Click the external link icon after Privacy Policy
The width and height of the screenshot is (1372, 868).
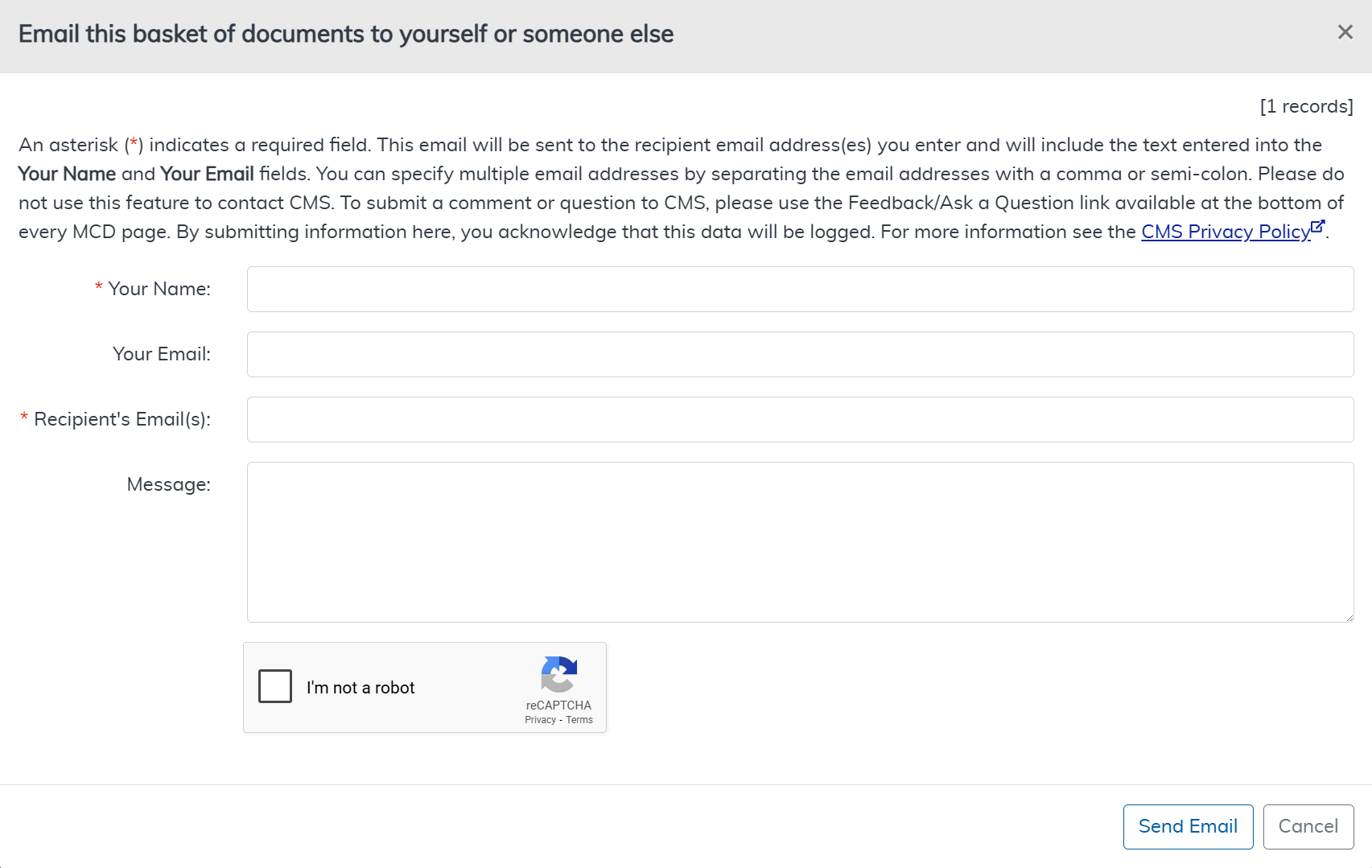tap(1317, 227)
